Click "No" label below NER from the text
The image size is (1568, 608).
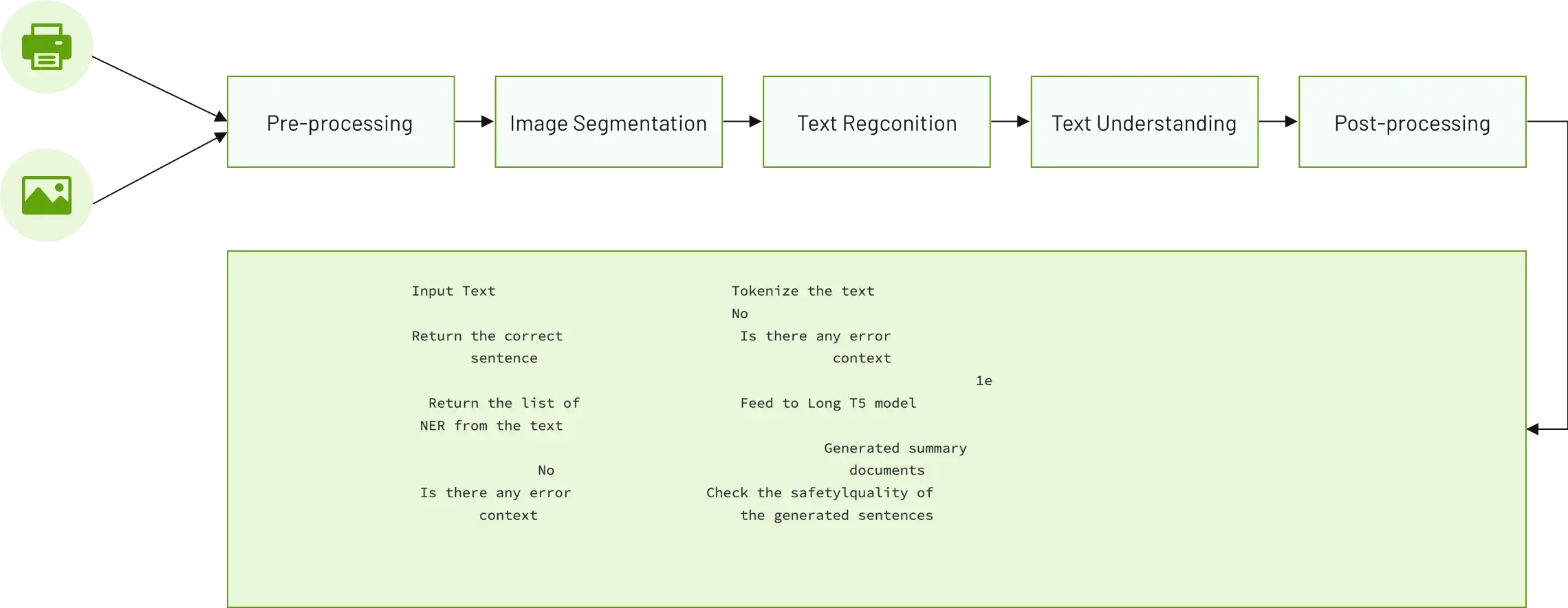click(x=546, y=470)
